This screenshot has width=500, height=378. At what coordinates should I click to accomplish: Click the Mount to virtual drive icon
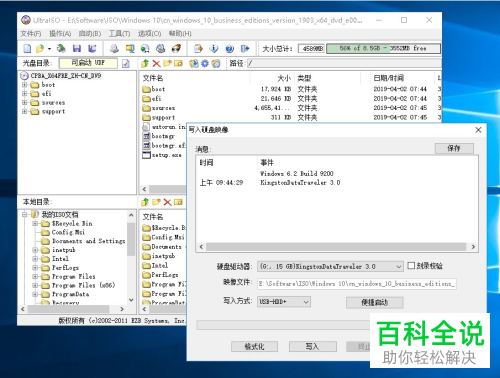coord(161,49)
